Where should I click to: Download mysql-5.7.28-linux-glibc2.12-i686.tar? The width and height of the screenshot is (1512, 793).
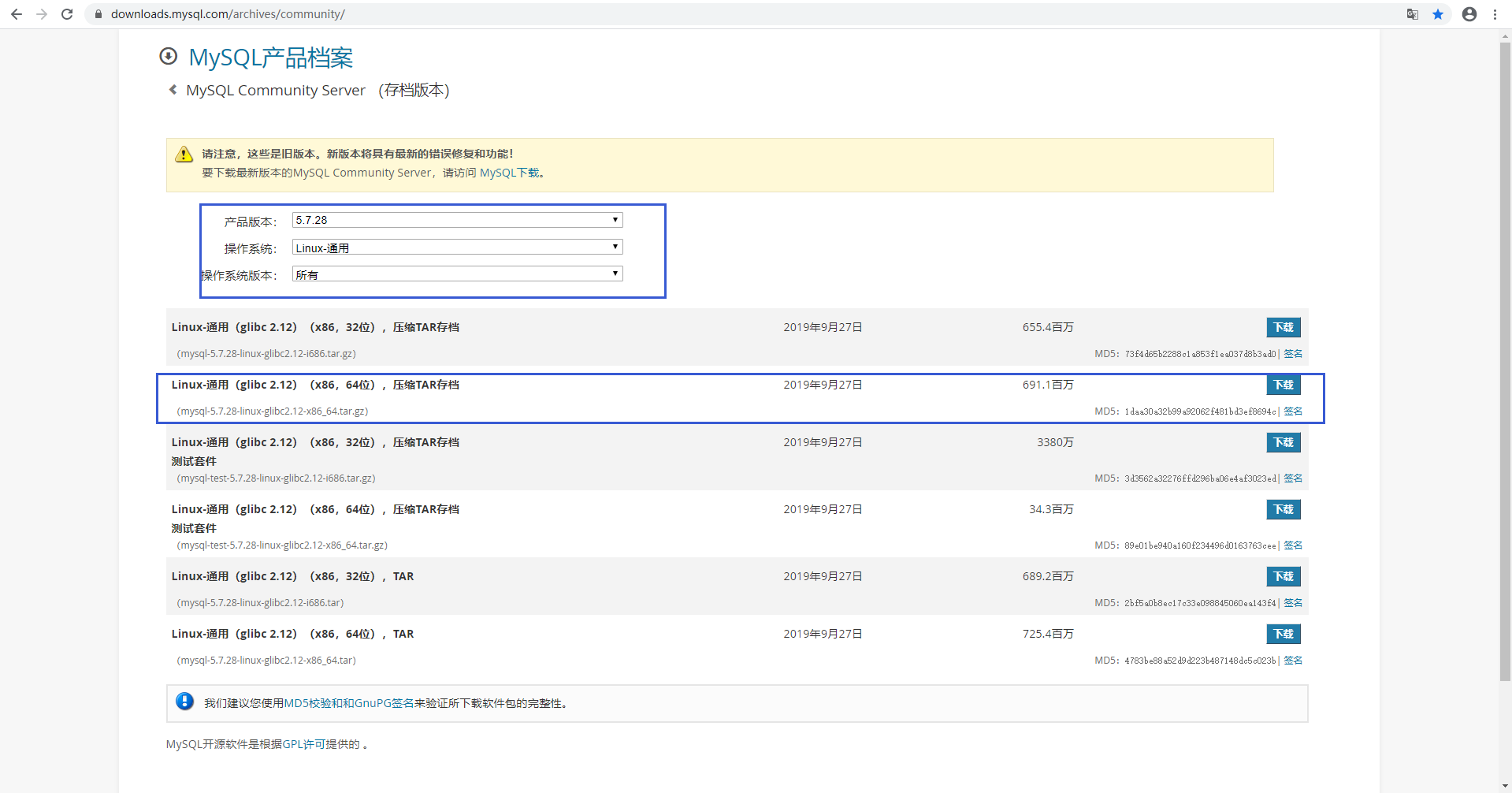(x=1284, y=576)
